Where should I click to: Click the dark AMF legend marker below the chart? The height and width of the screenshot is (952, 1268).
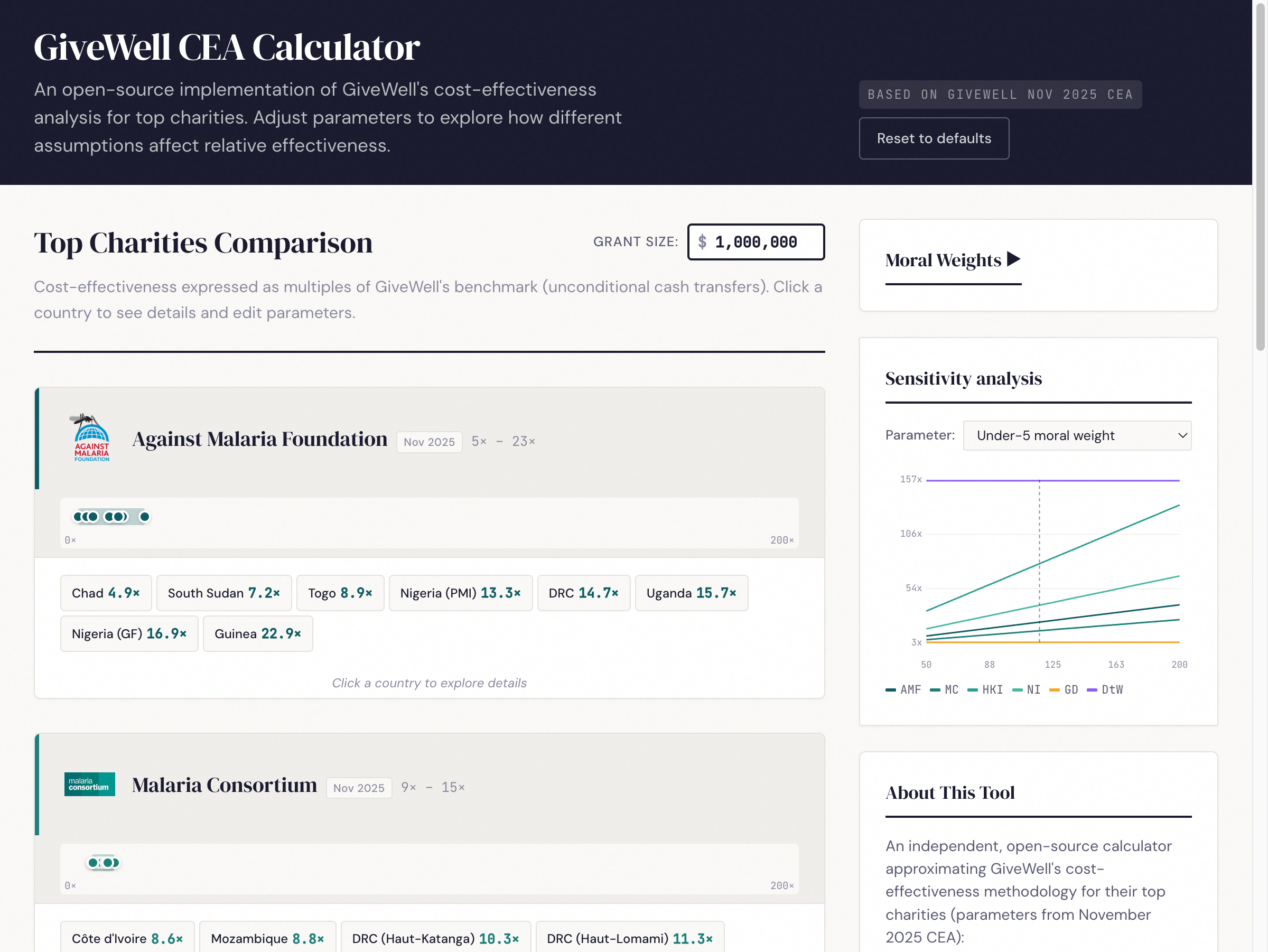pyautogui.click(x=892, y=689)
